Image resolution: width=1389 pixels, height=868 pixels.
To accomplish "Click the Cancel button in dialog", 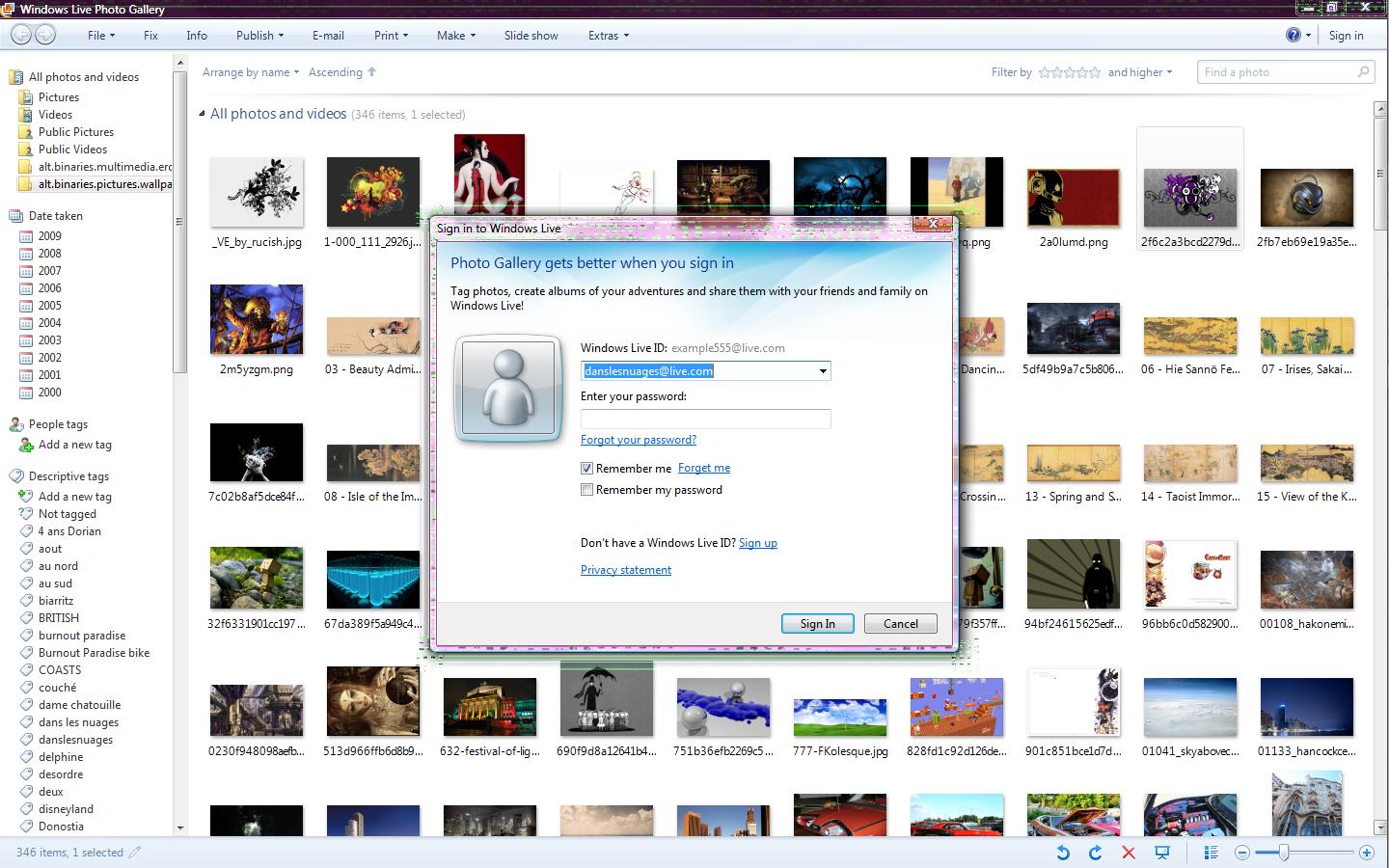I will pyautogui.click(x=901, y=624).
